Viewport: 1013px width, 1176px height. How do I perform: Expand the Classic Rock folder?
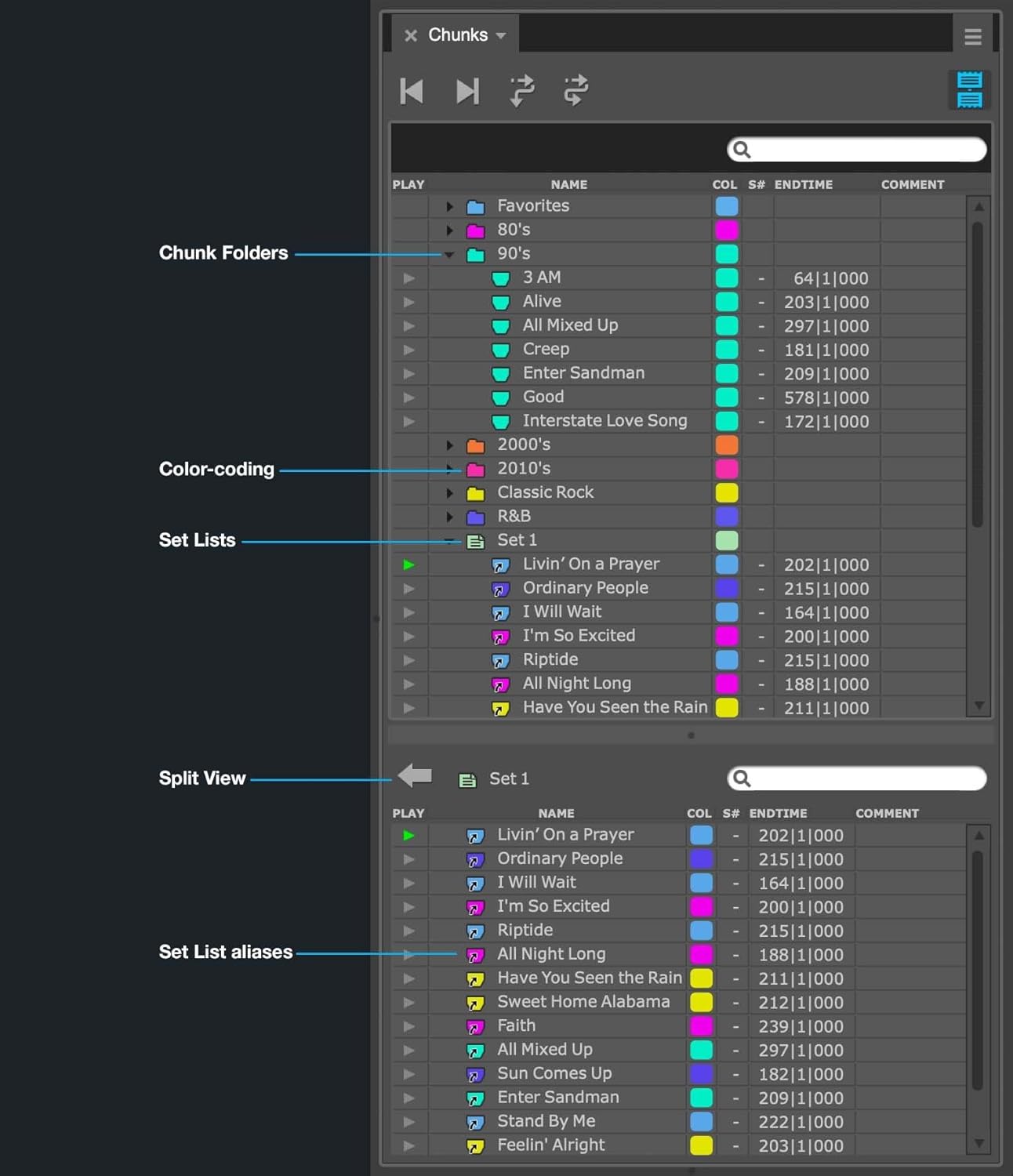pos(448,492)
